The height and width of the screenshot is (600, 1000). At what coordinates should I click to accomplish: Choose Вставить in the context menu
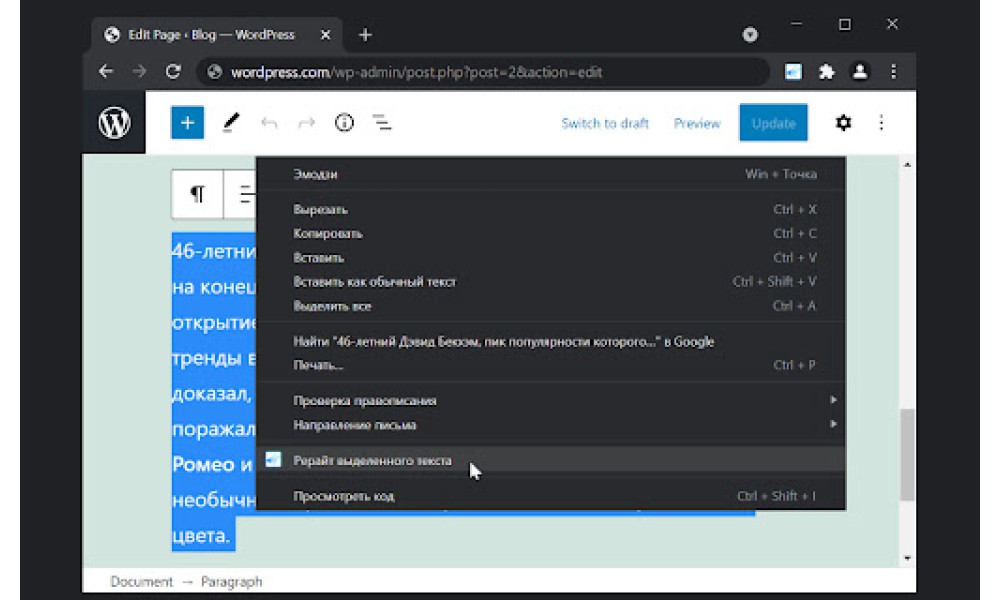[x=551, y=258]
